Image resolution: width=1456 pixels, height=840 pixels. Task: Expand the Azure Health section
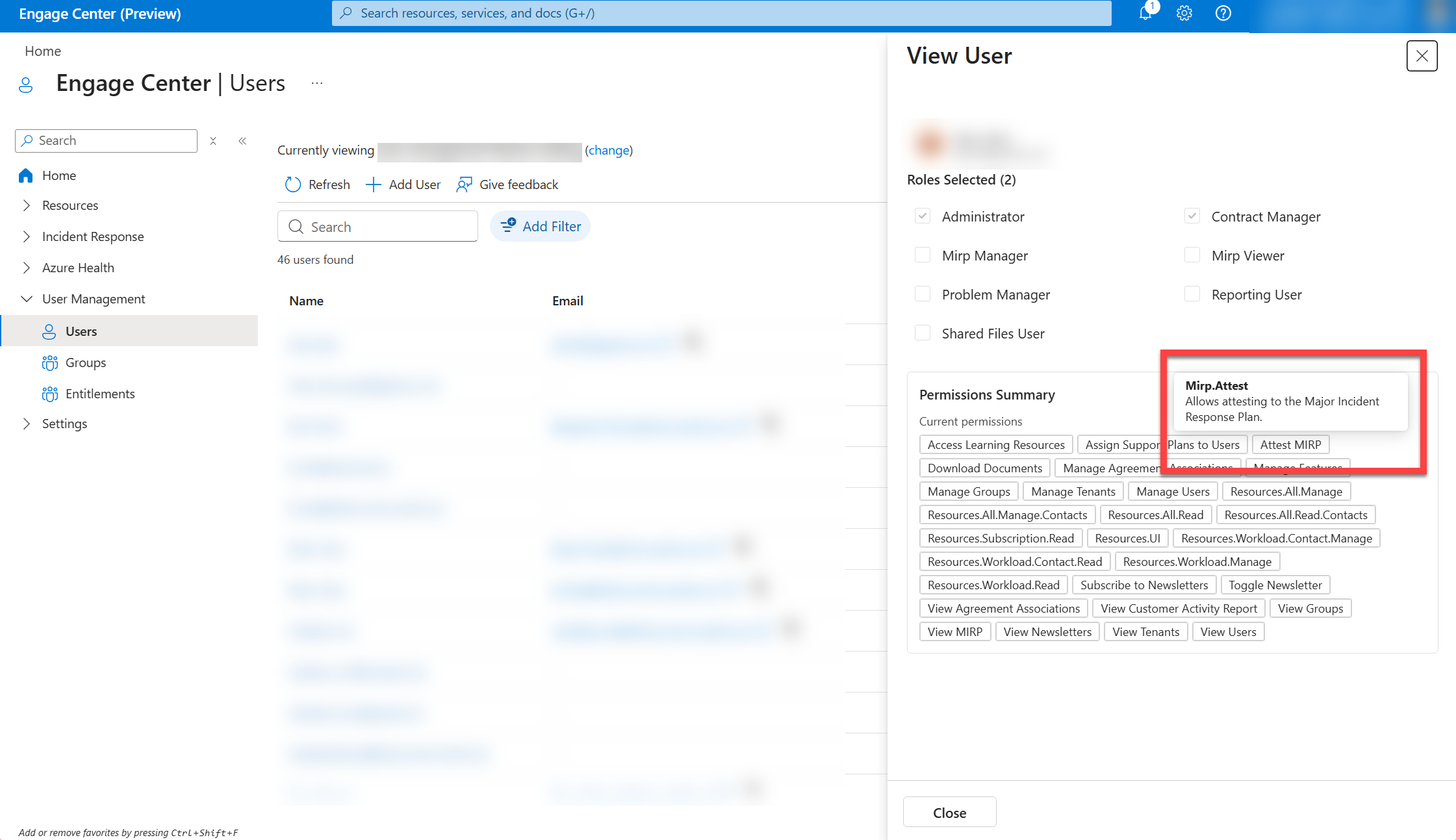26,268
